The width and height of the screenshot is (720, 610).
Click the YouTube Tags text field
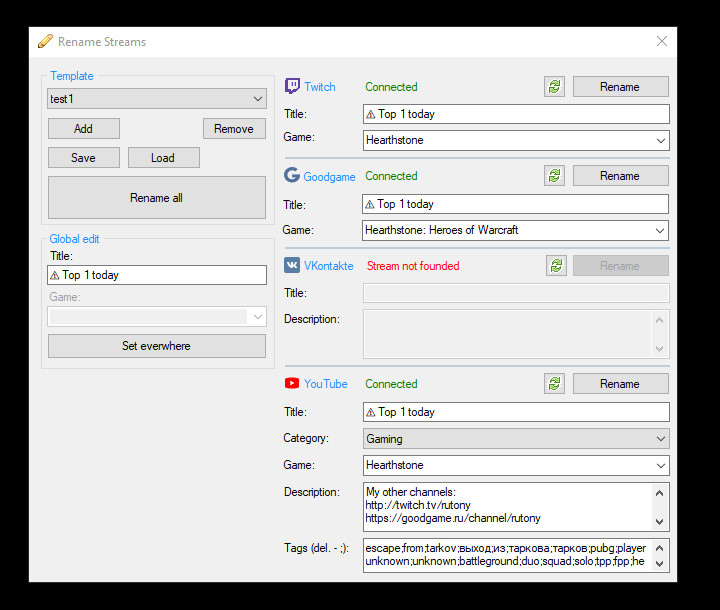tap(507, 555)
